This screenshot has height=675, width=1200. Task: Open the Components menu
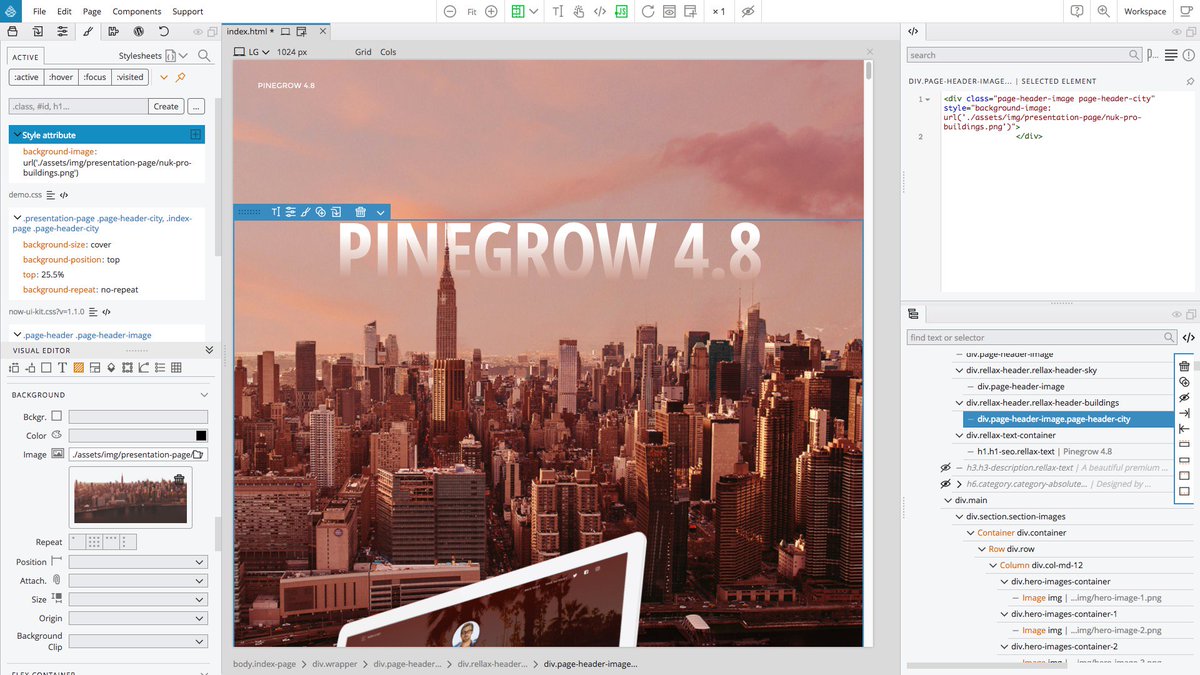[x=136, y=11]
